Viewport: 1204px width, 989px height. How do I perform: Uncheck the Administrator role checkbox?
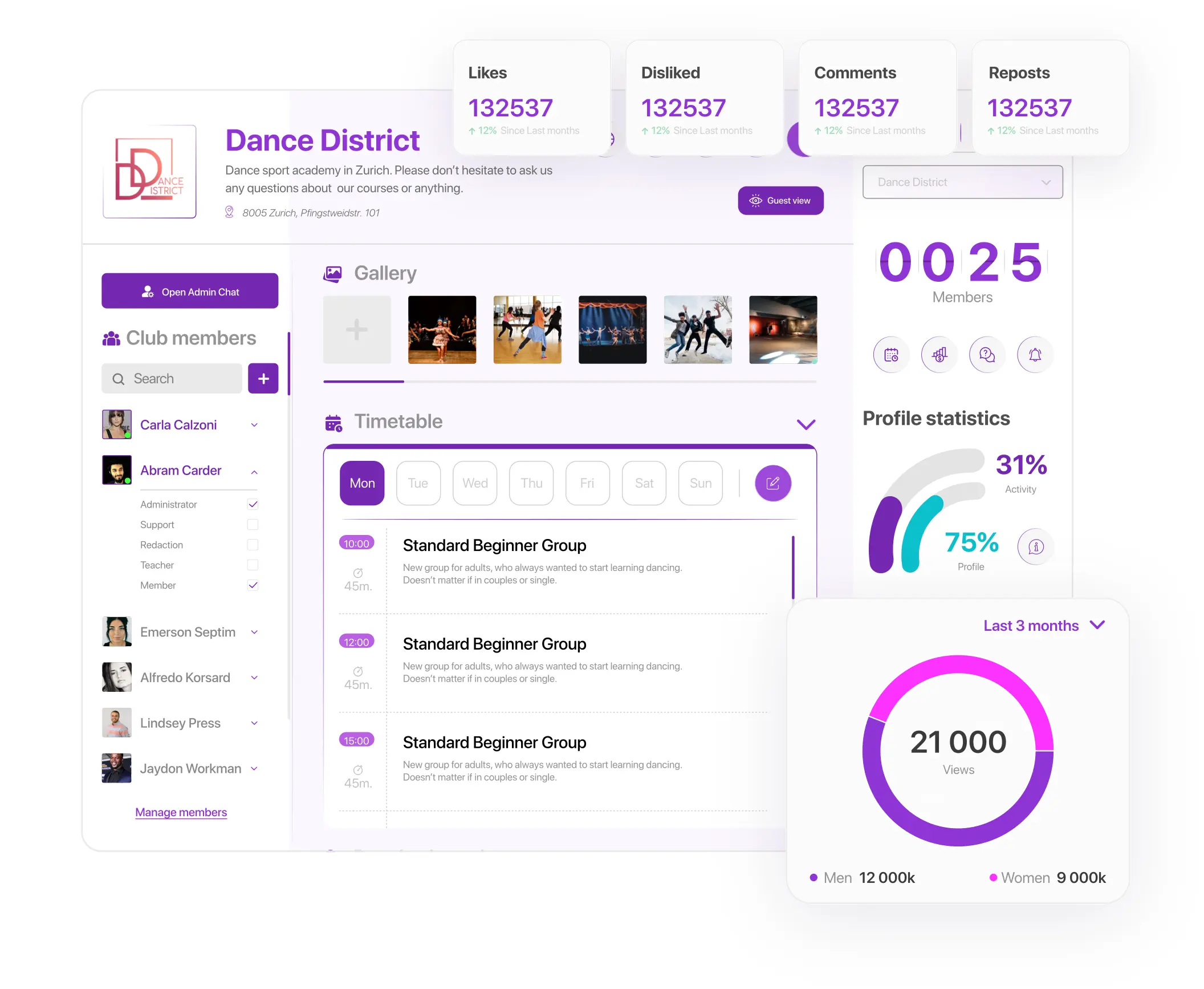(x=253, y=504)
